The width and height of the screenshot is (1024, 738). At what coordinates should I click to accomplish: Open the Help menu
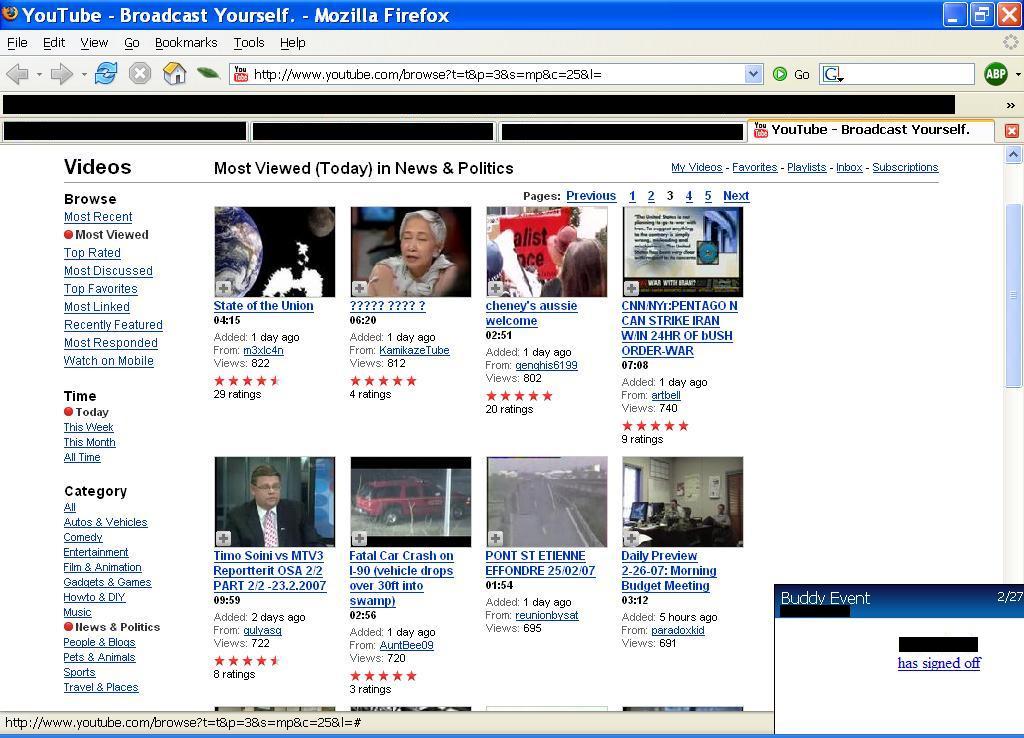tap(293, 42)
